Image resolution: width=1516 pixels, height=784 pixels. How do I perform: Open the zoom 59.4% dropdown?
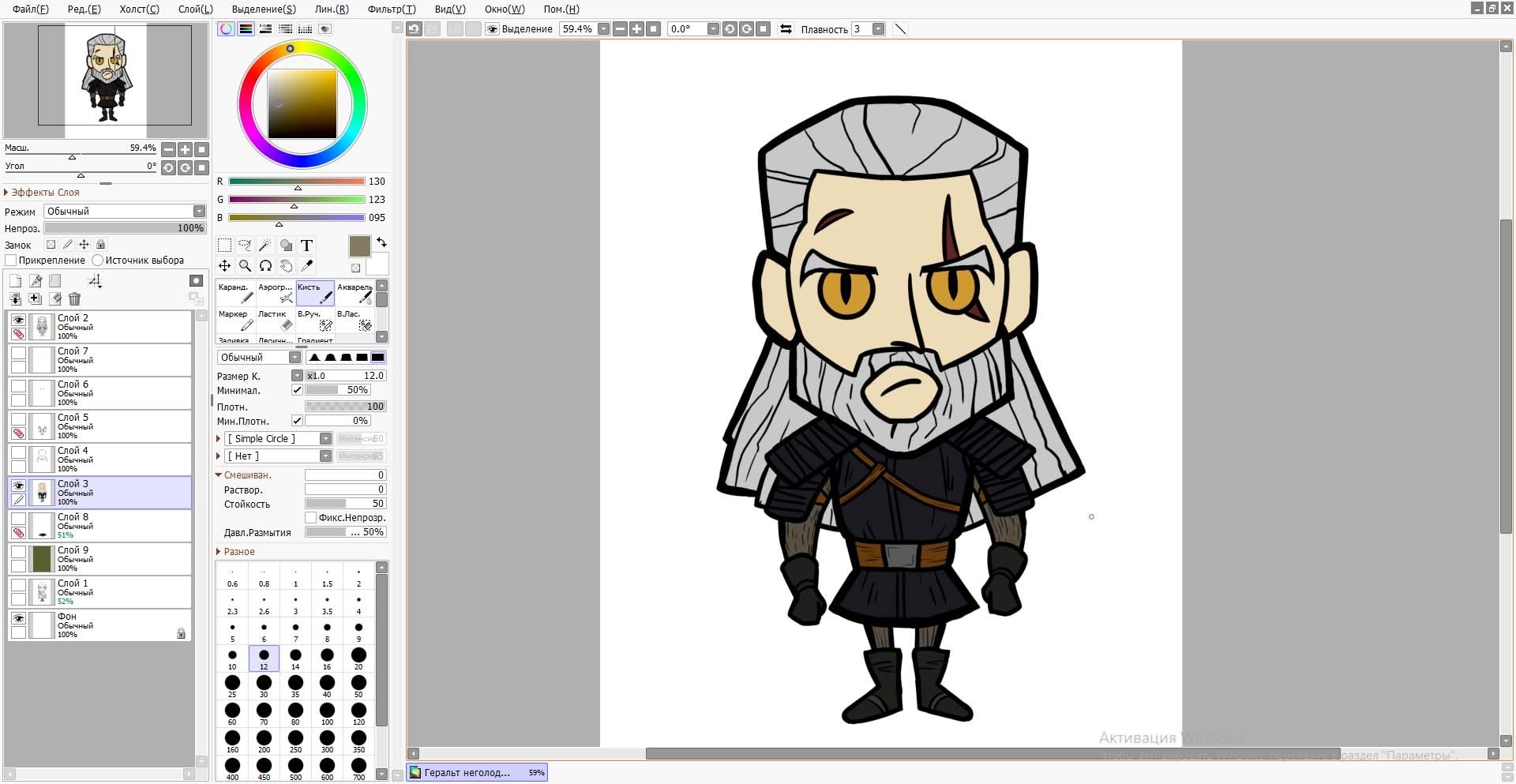604,29
